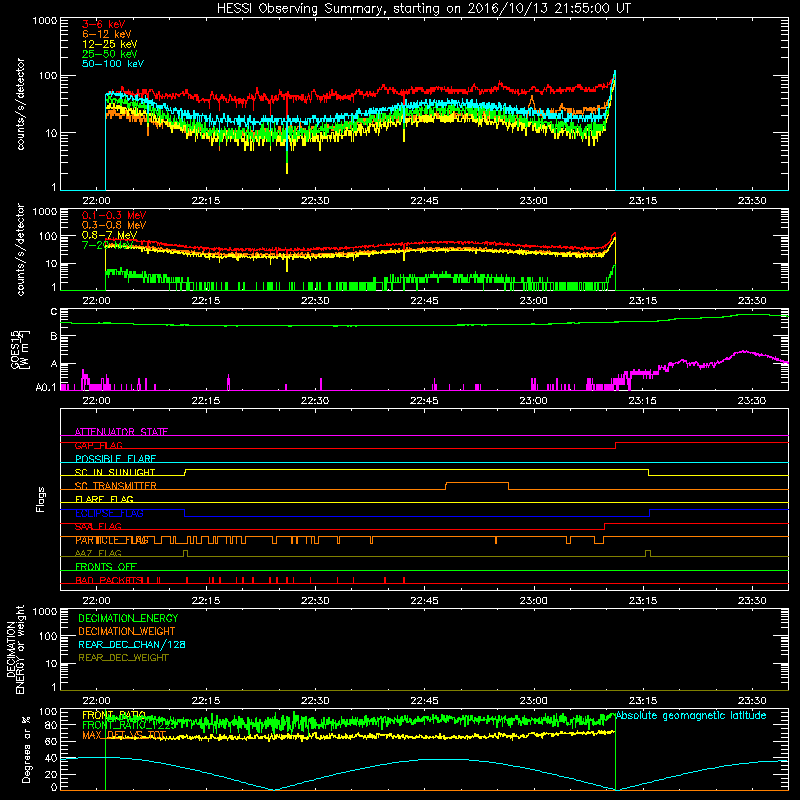The height and width of the screenshot is (800, 800).
Task: Pick the ECLIPSE_FLAG label
Action: (x=109, y=513)
